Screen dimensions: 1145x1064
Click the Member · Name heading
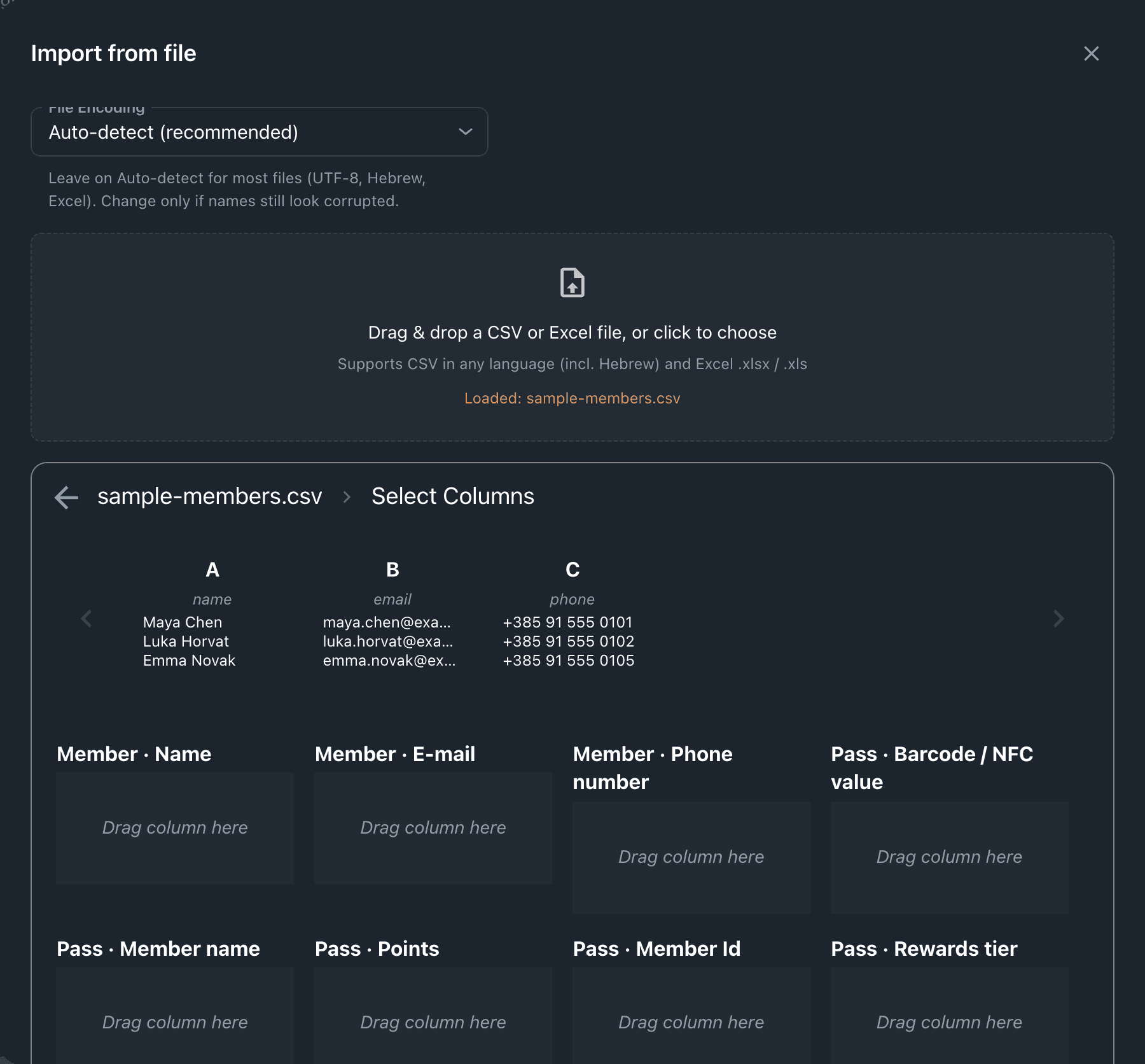click(x=134, y=754)
